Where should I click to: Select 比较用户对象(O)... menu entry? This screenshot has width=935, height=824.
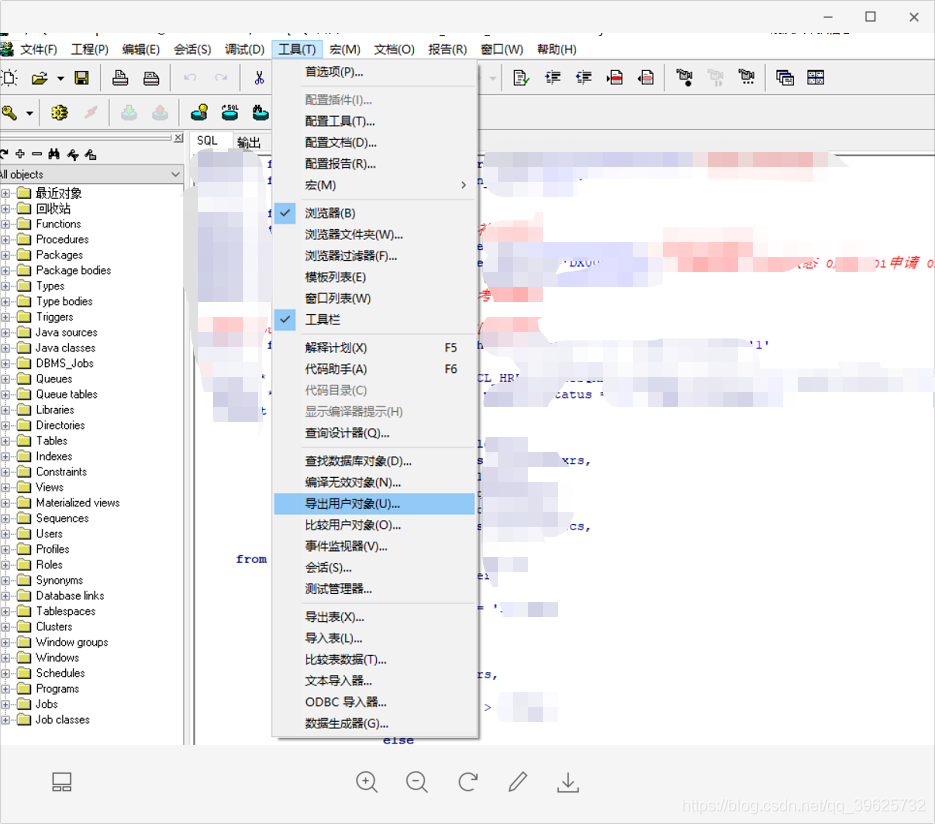[374, 525]
